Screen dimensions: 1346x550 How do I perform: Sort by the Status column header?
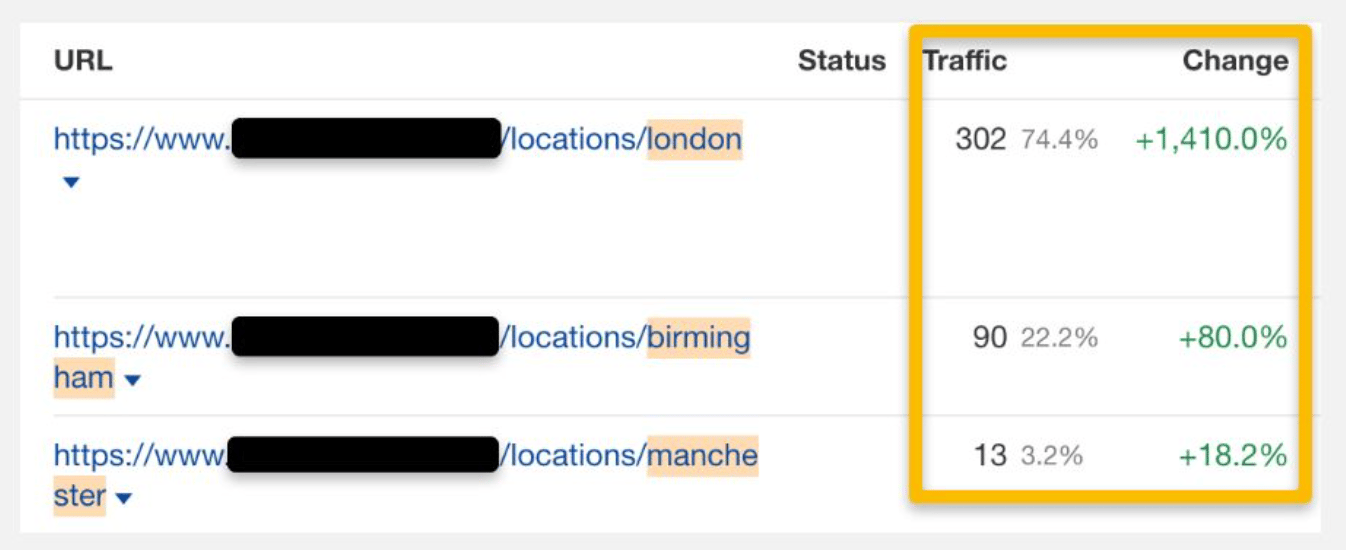[x=841, y=61]
